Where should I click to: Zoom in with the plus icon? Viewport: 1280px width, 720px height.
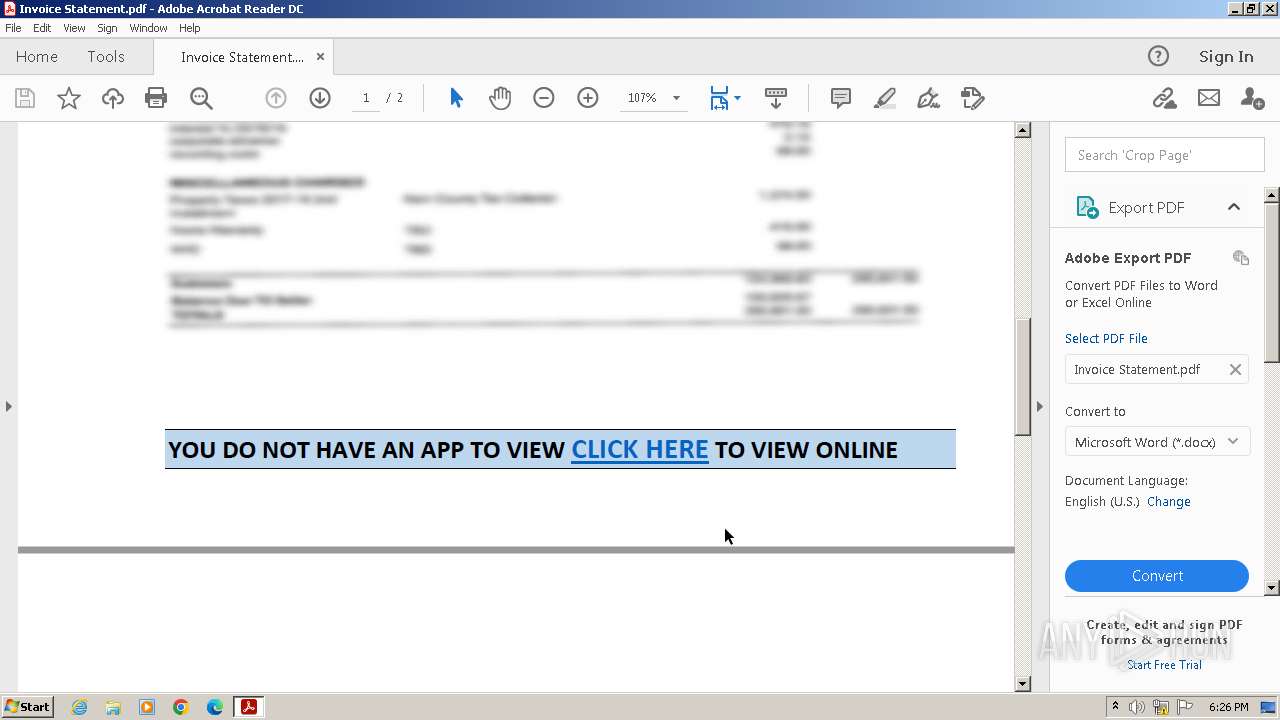click(588, 98)
